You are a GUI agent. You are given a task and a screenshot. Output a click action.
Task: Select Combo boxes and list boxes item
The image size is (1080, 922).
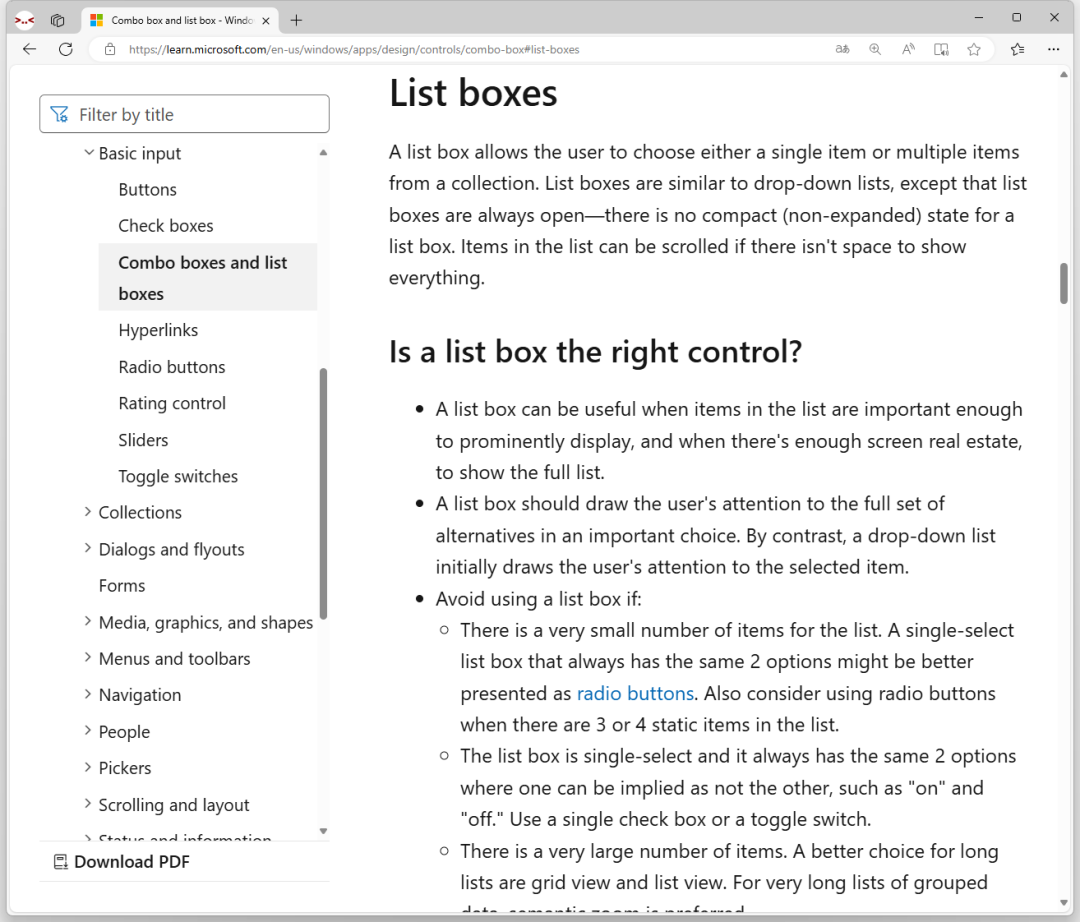208,277
